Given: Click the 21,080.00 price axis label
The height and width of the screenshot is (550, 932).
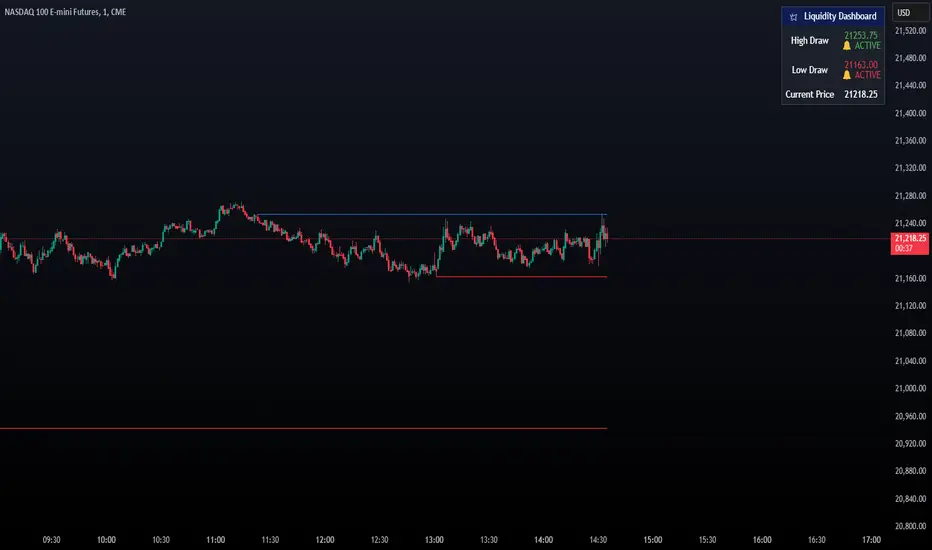Looking at the screenshot, I should point(910,333).
